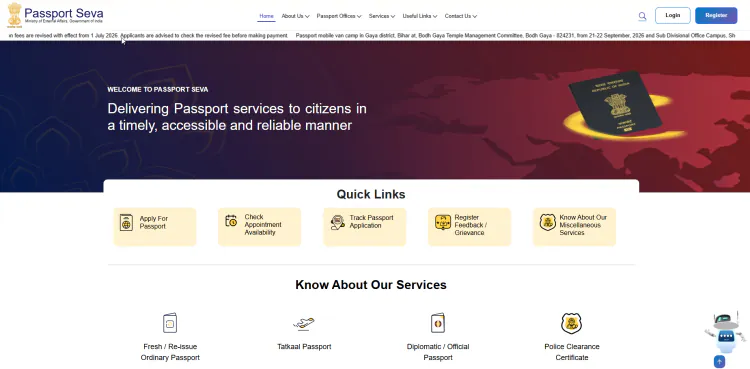Expand the Contact Us dropdown menu

[461, 16]
